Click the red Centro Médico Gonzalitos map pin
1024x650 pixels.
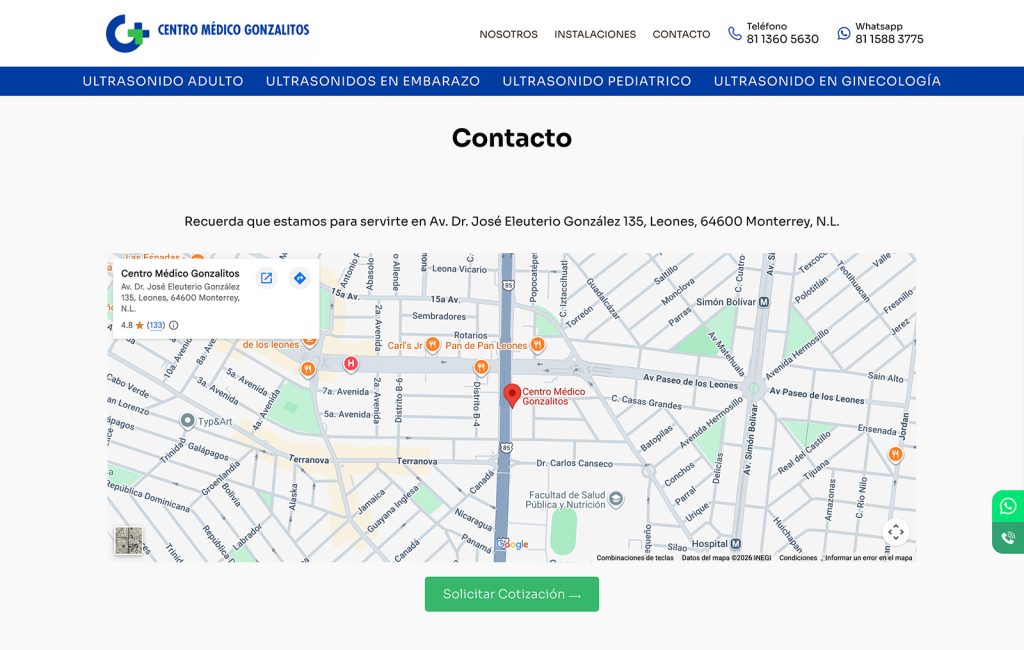(x=512, y=393)
